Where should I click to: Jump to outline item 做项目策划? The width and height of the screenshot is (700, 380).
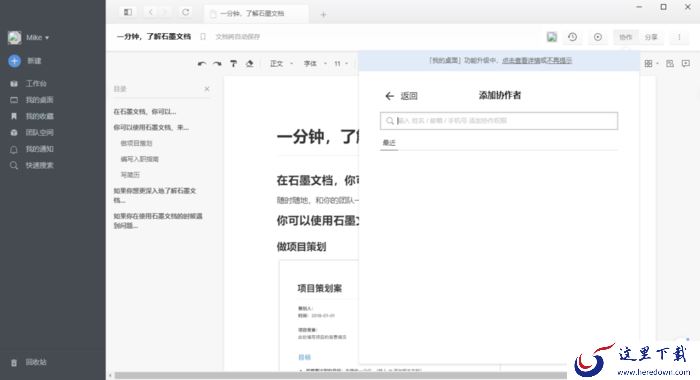pyautogui.click(x=136, y=143)
